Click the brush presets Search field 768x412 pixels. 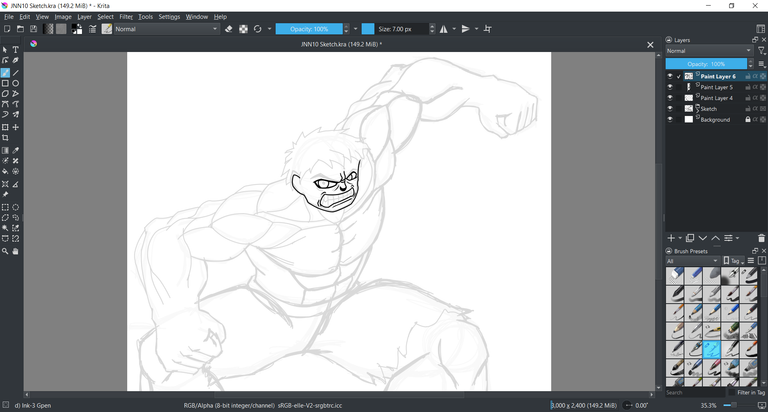tap(695, 392)
